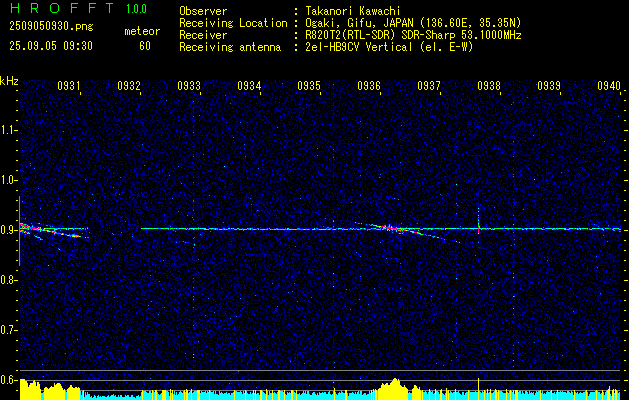
Task: Click the meteor count value 60
Action: coord(145,46)
